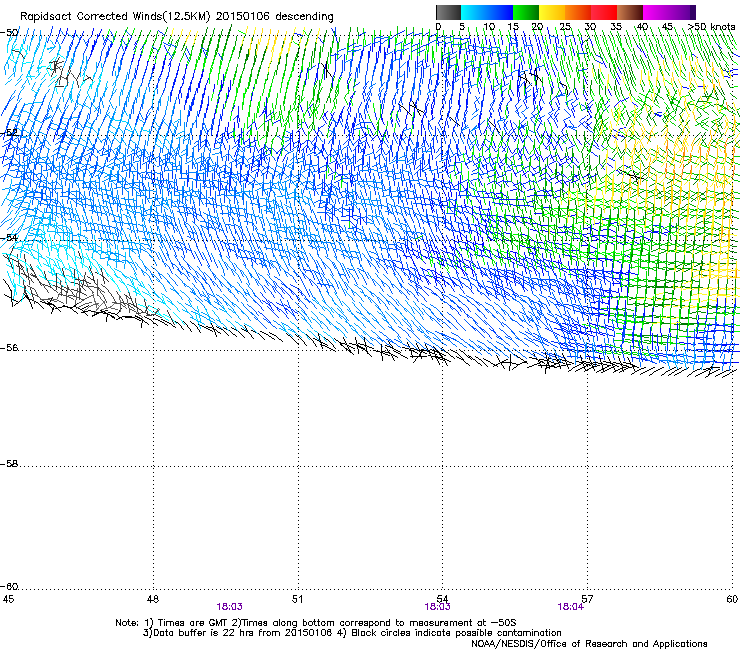The height and width of the screenshot is (650, 740).
Task: Click the purple '18:04' time stamp
Action: [570, 607]
